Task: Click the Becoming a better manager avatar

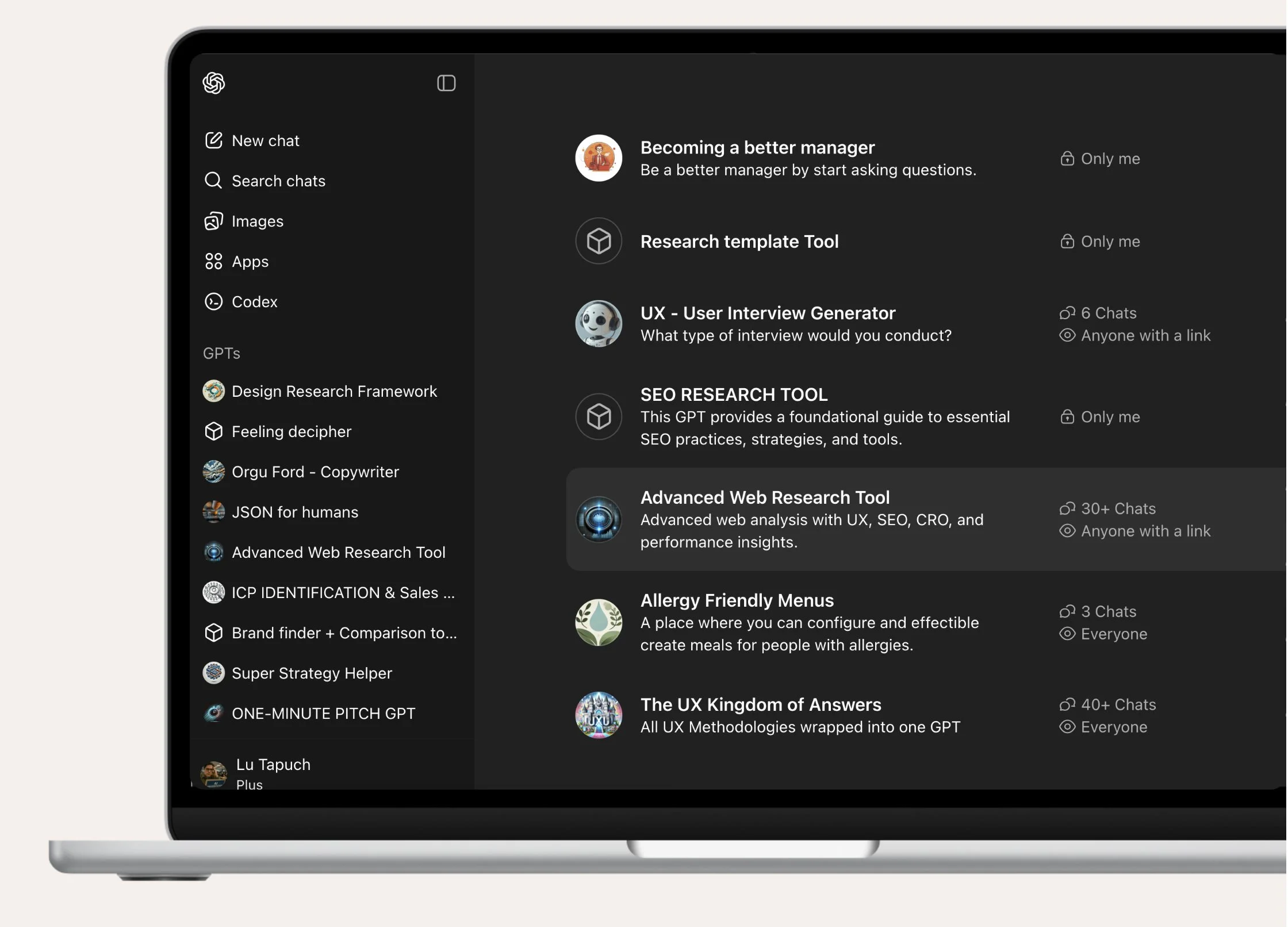Action: (x=598, y=158)
